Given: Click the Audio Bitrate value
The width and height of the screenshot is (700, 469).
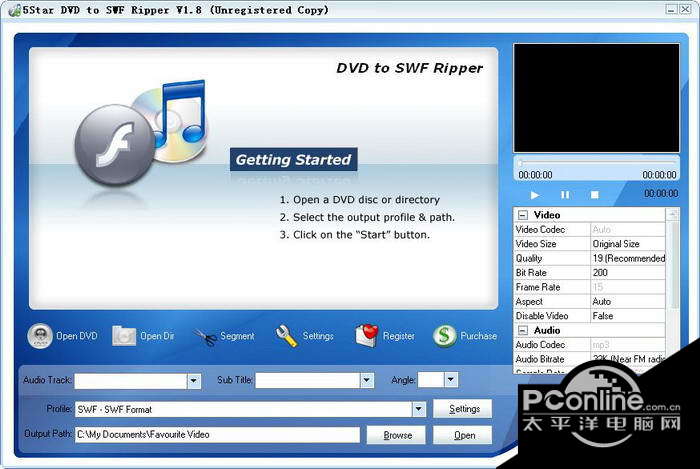Looking at the screenshot, I should tap(628, 359).
